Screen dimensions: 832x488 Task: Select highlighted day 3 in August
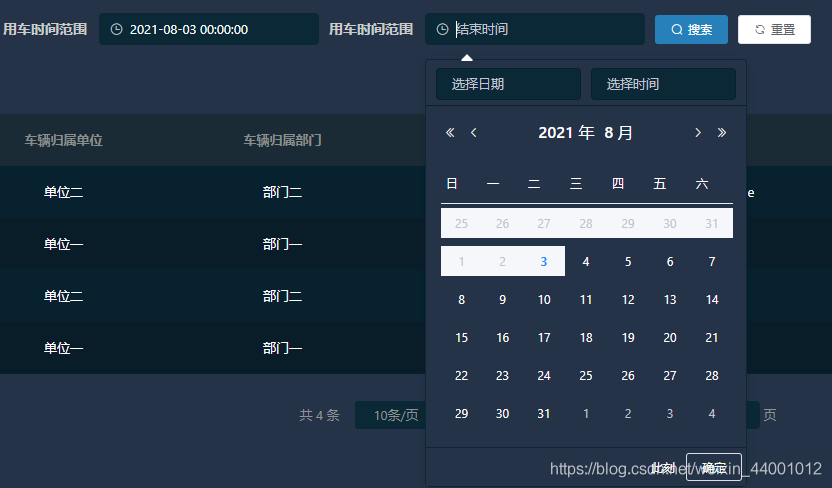click(x=544, y=262)
